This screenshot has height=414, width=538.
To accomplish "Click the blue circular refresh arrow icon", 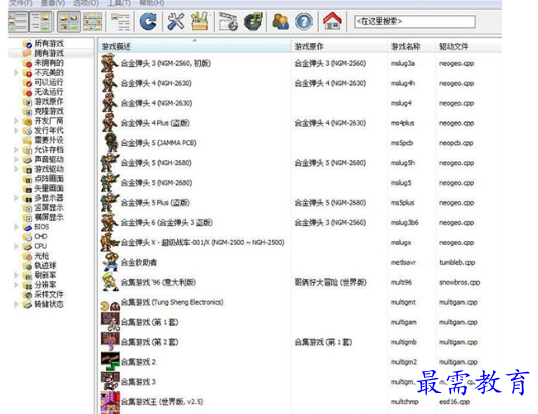I will coord(148,21).
